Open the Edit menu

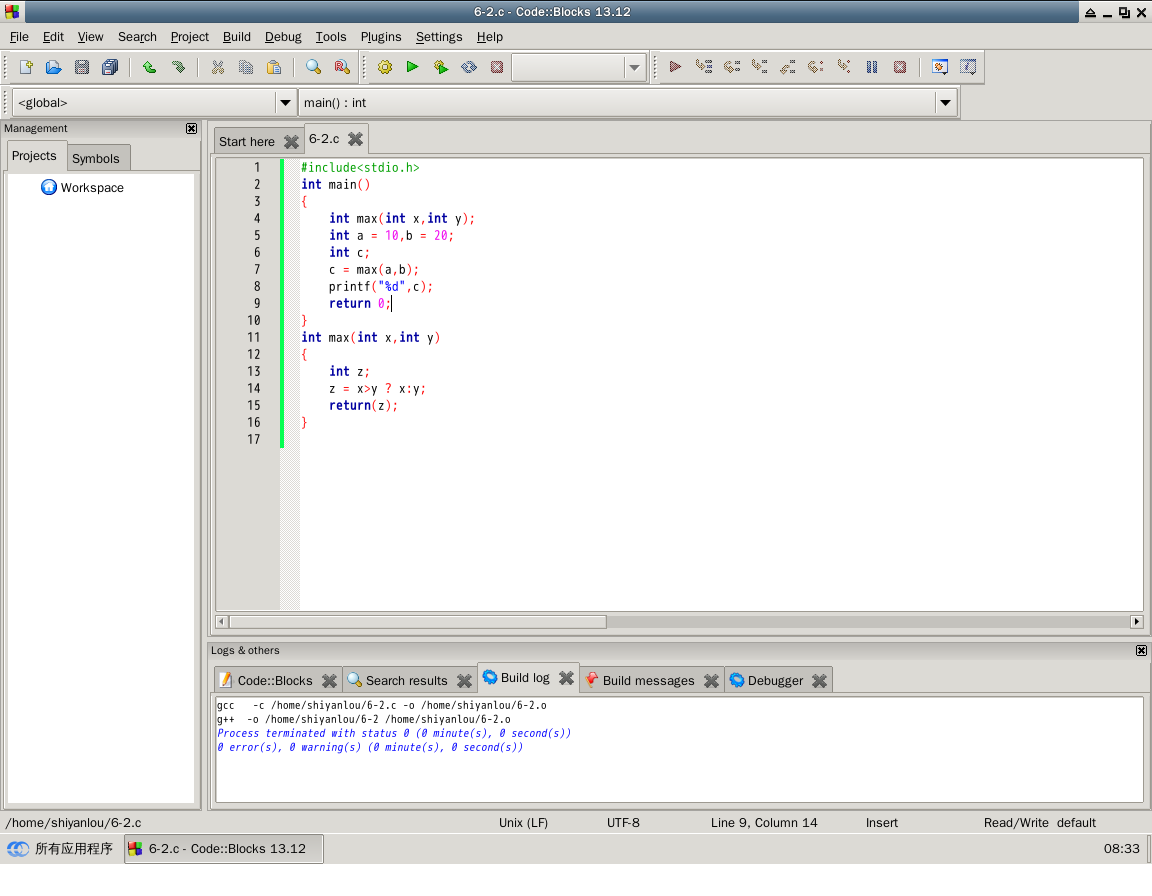53,37
